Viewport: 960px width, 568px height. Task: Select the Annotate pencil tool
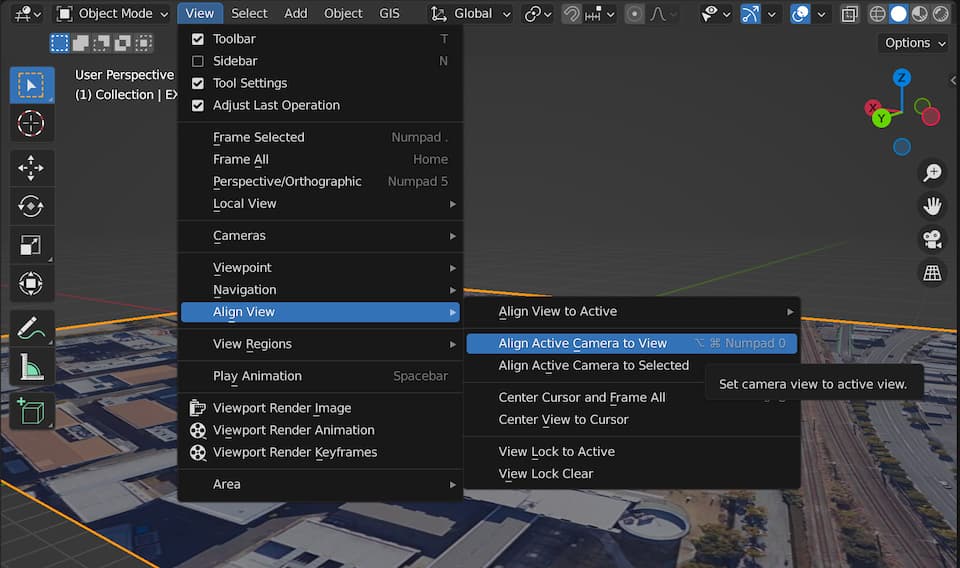coord(31,328)
